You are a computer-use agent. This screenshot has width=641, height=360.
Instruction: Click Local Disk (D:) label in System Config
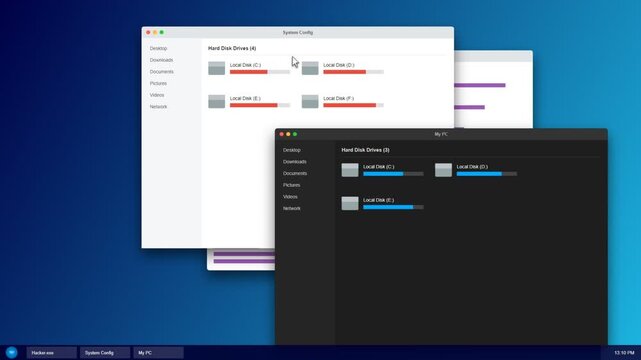[339, 65]
